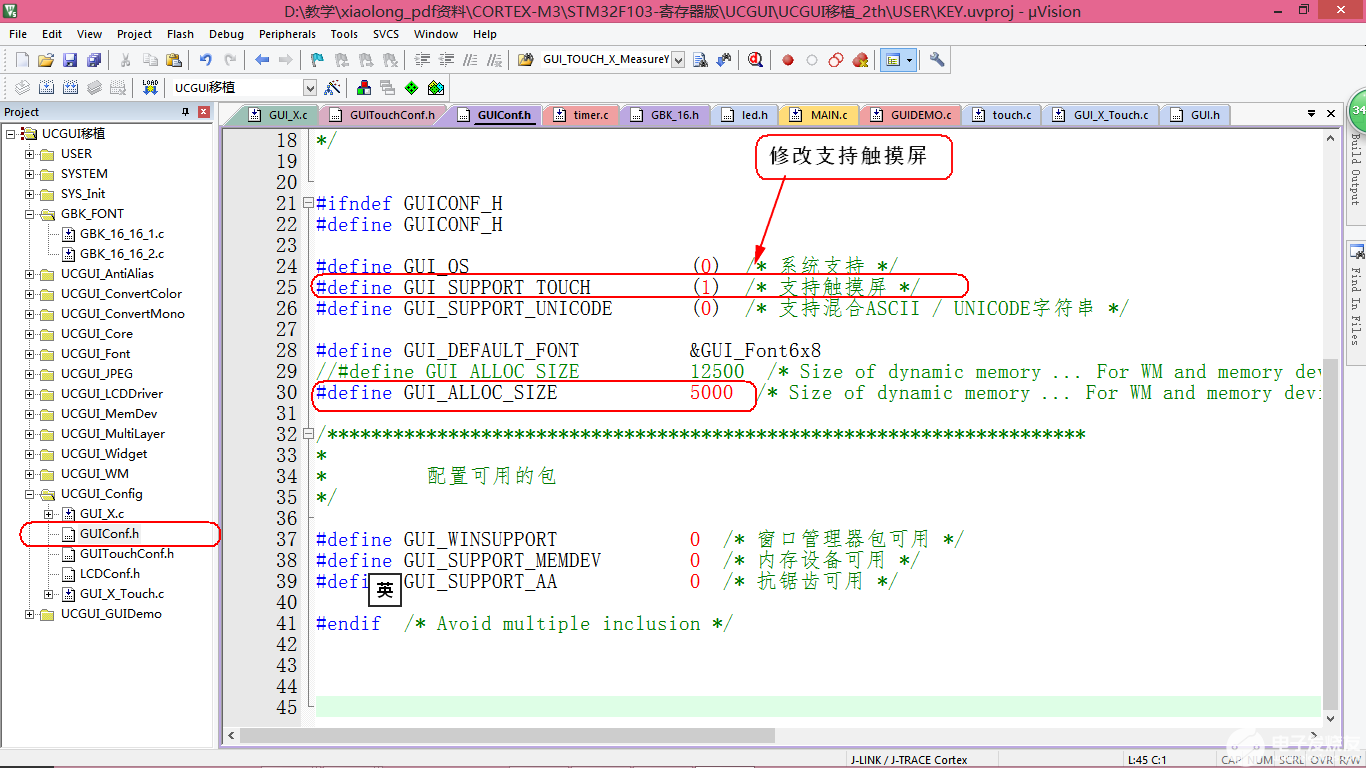Click the Save All icon

[x=94, y=60]
